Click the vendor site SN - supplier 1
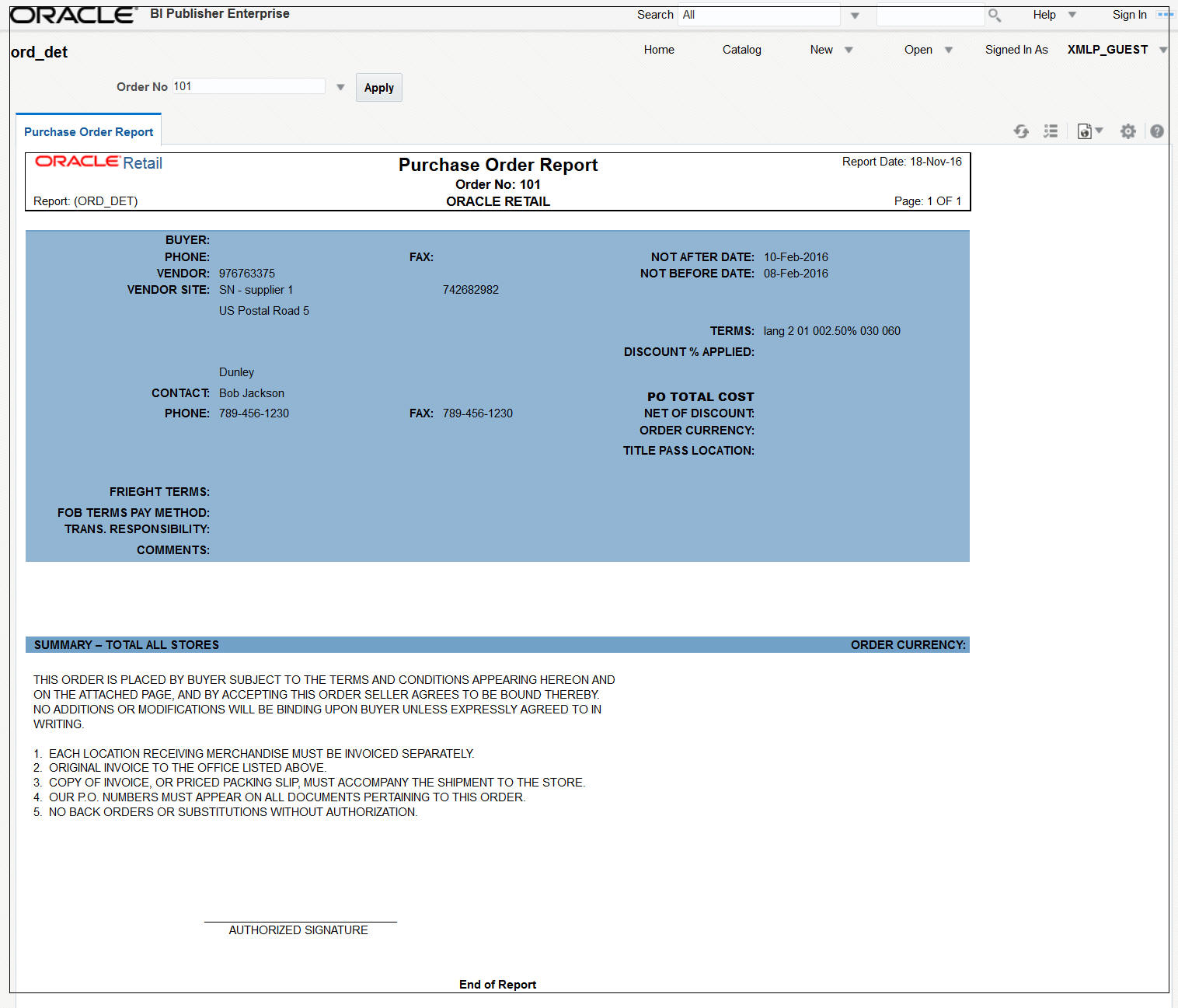The width and height of the screenshot is (1178, 1008). pyautogui.click(x=256, y=290)
